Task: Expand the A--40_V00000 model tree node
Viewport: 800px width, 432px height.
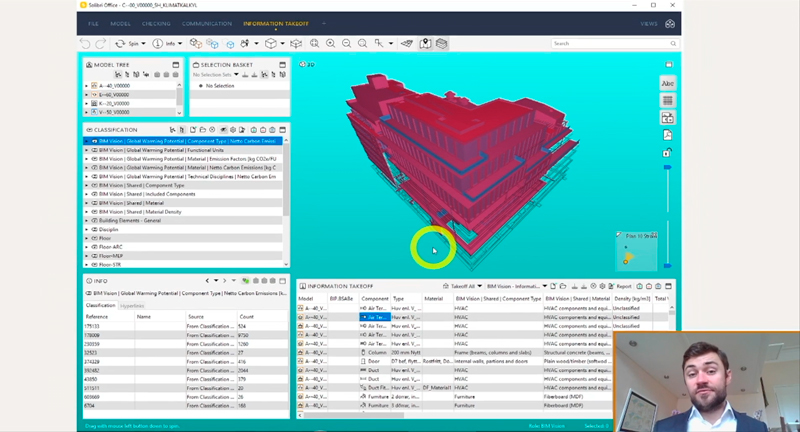Action: (87, 86)
